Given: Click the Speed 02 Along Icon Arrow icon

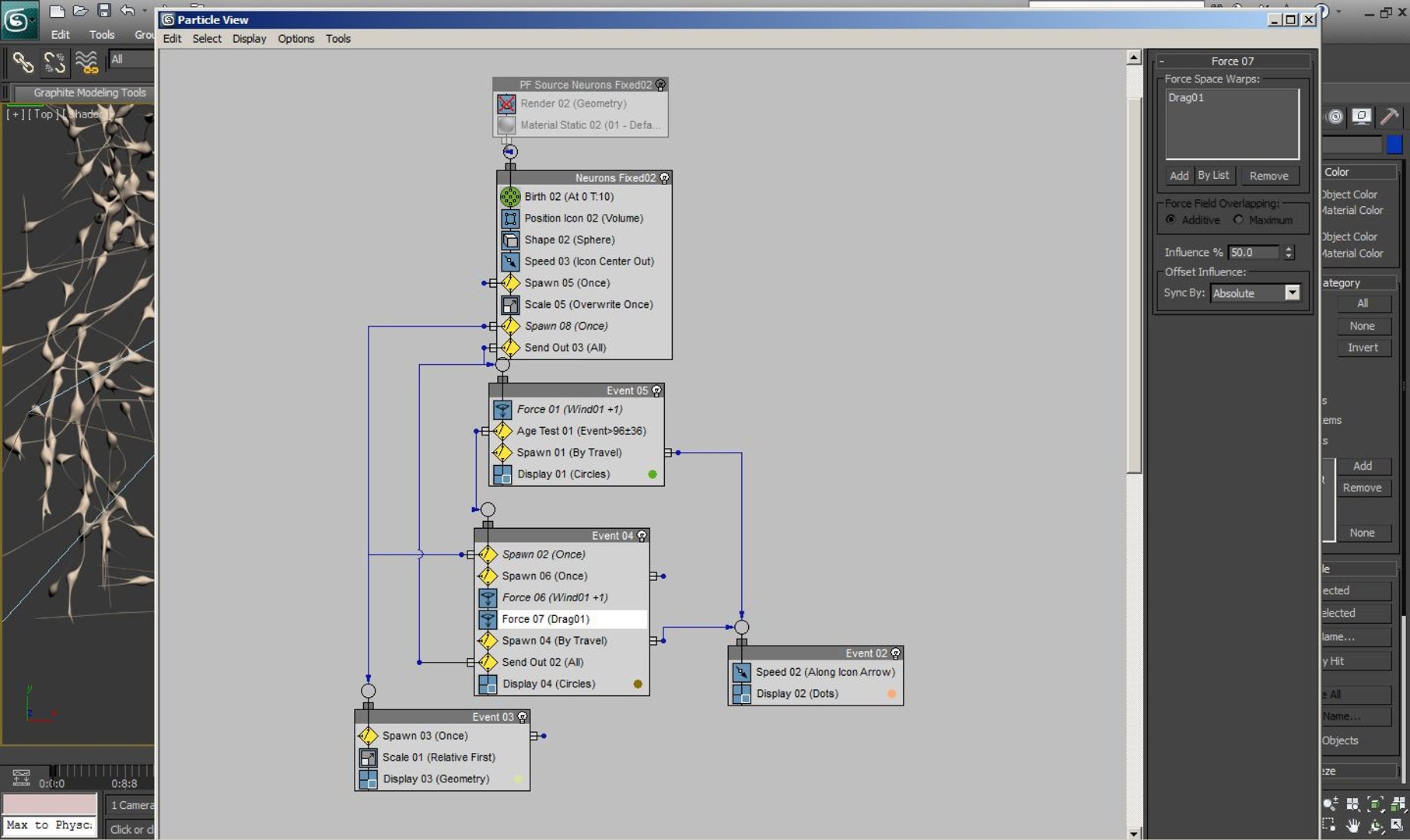Looking at the screenshot, I should coord(742,672).
